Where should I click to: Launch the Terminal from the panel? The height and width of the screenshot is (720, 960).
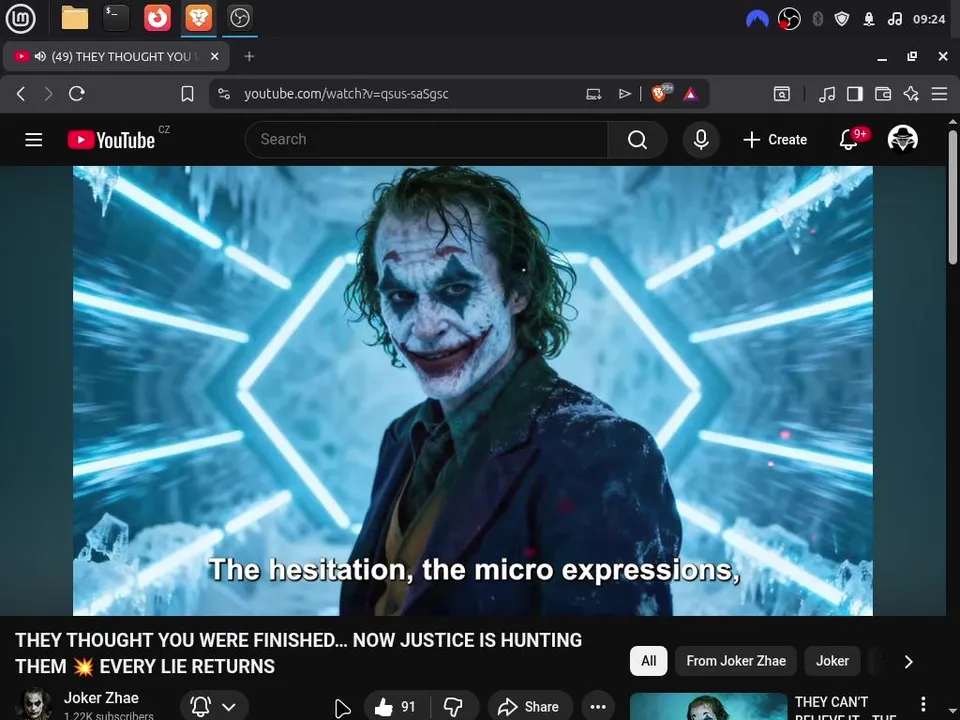116,18
